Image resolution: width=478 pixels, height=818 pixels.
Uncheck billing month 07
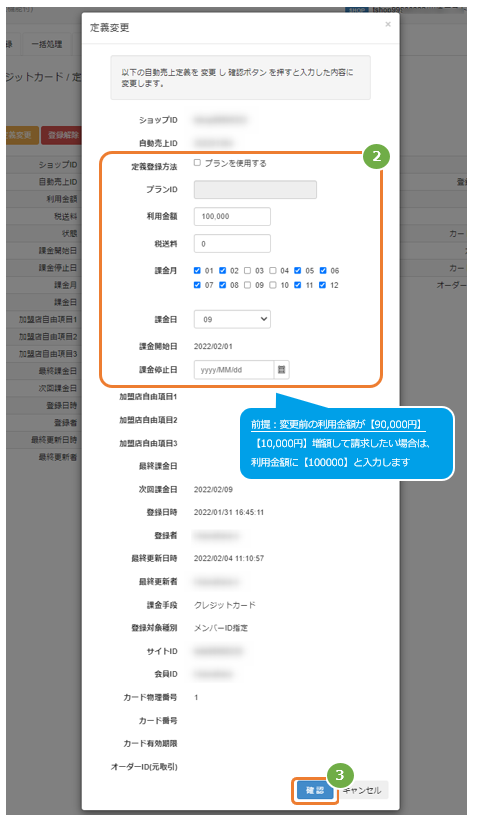click(x=197, y=285)
